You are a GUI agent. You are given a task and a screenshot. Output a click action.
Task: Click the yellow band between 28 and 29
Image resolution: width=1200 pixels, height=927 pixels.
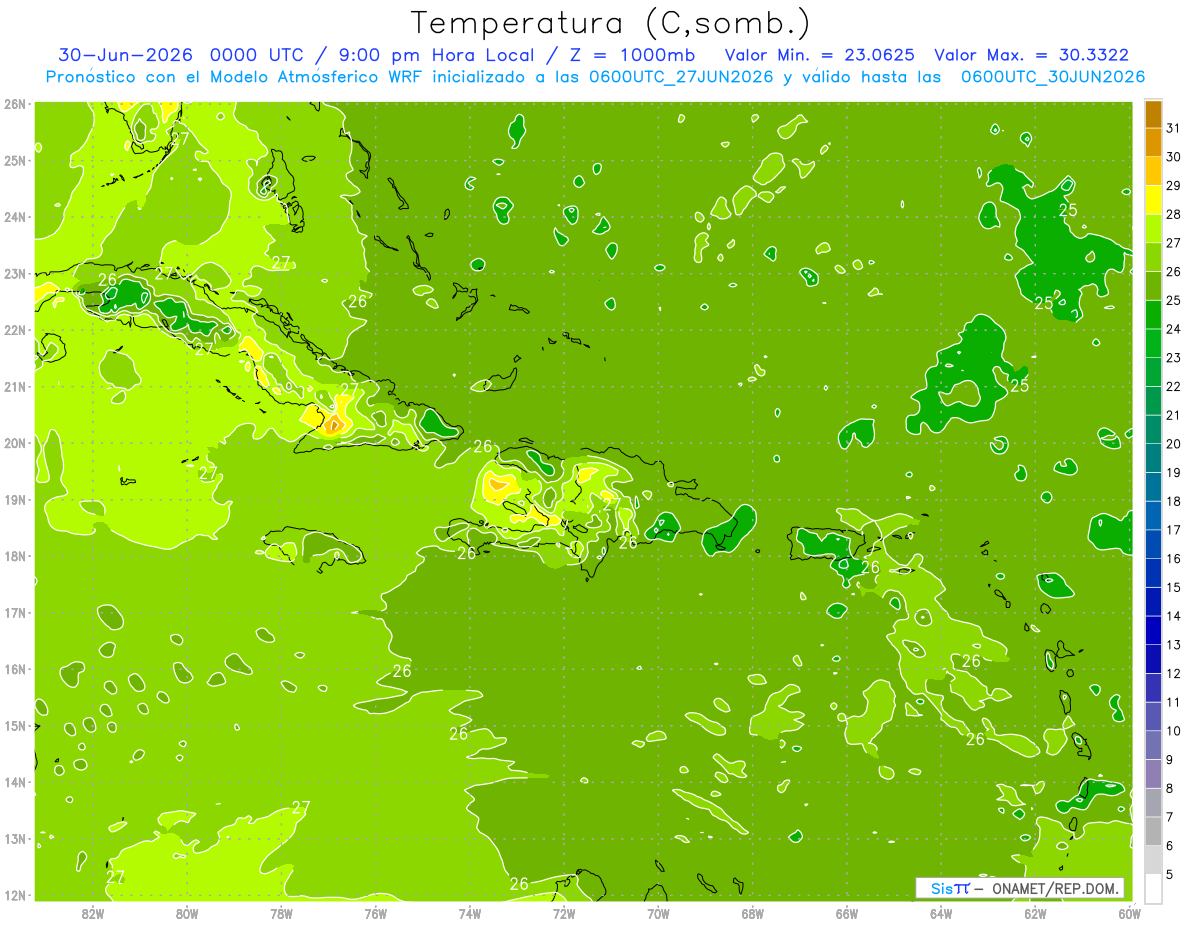pyautogui.click(x=1153, y=199)
